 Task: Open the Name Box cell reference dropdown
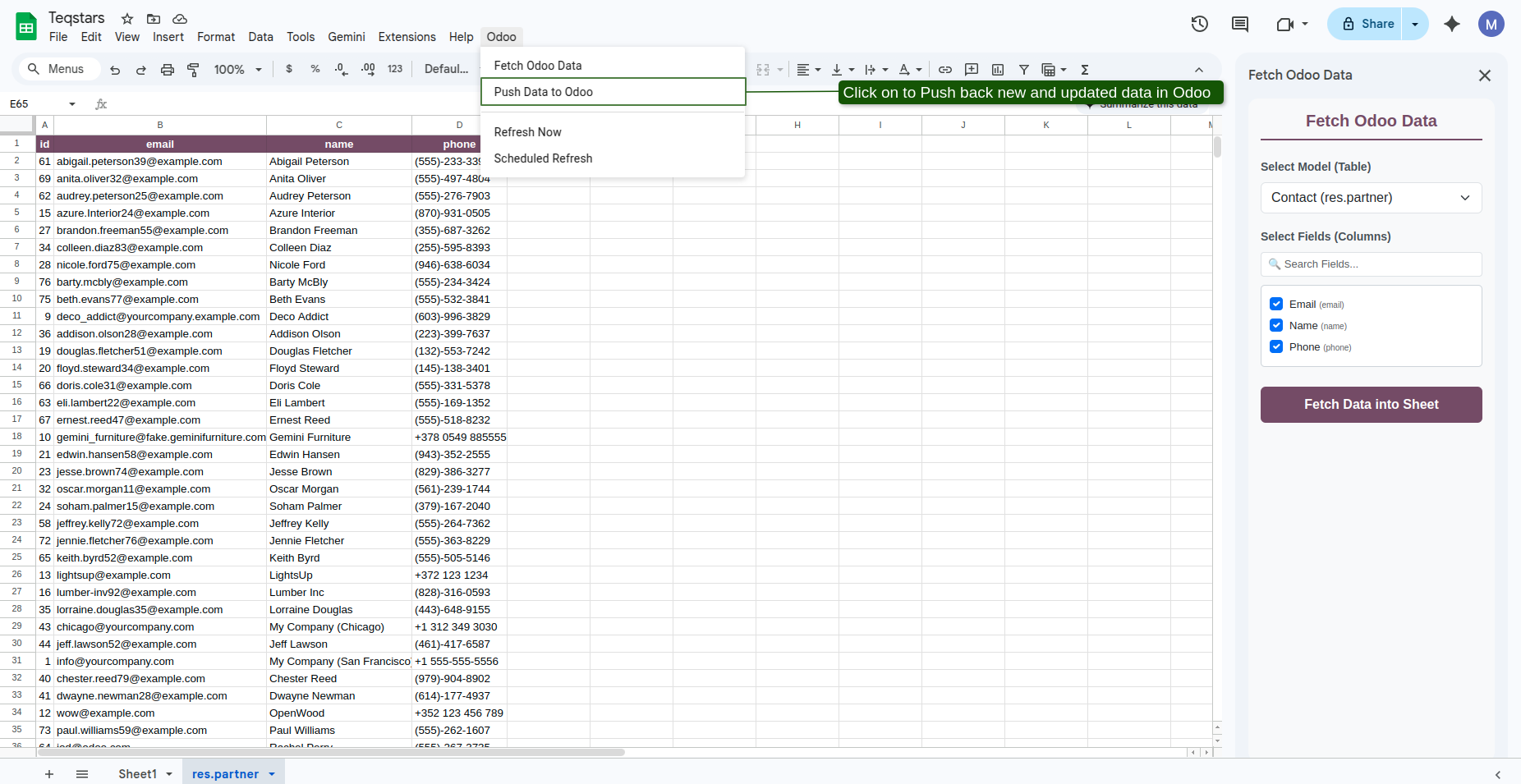point(72,104)
